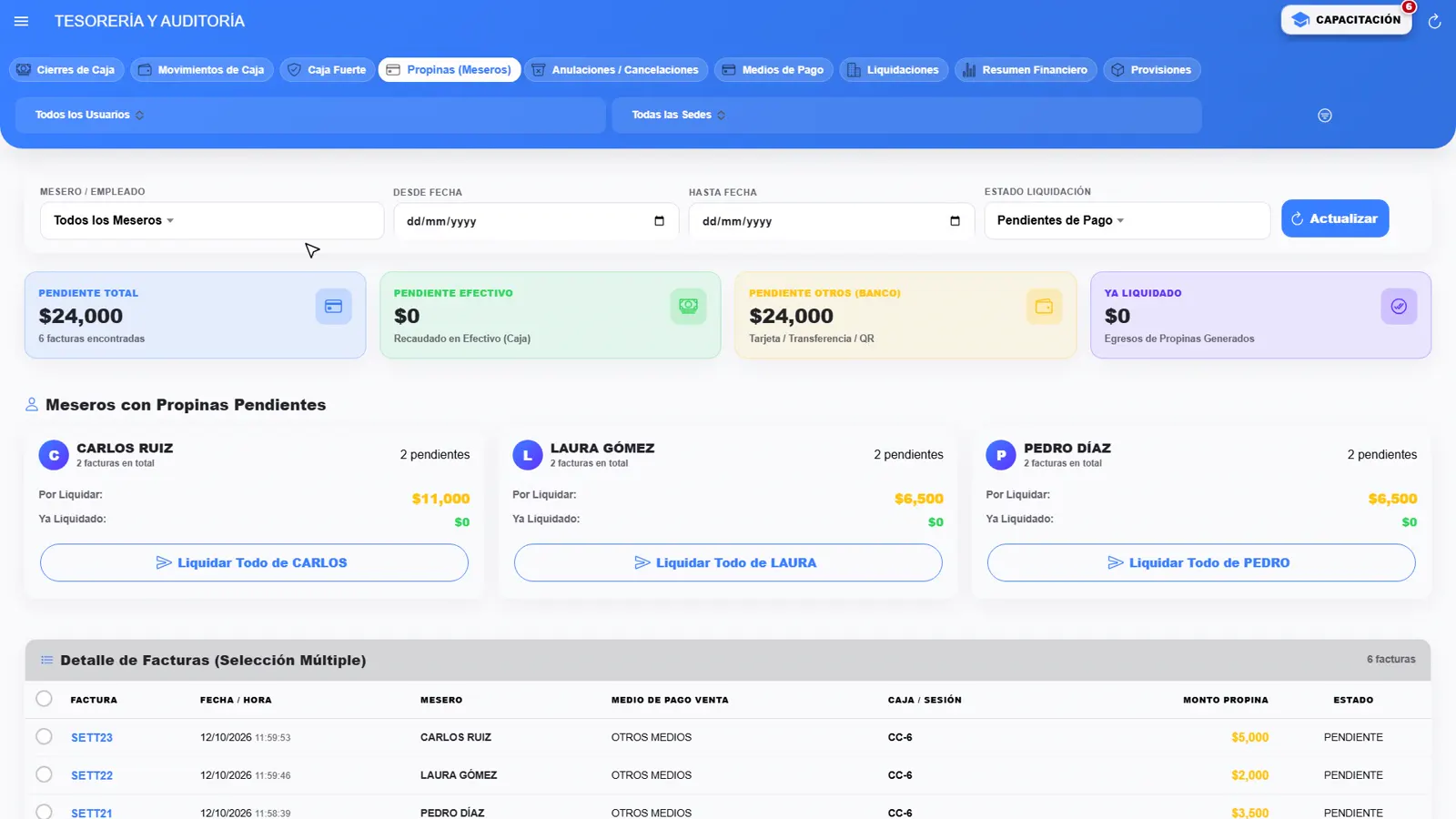Click Liquidar Todo de LAURA
Screen dimensions: 1456x819
pyautogui.click(x=728, y=562)
